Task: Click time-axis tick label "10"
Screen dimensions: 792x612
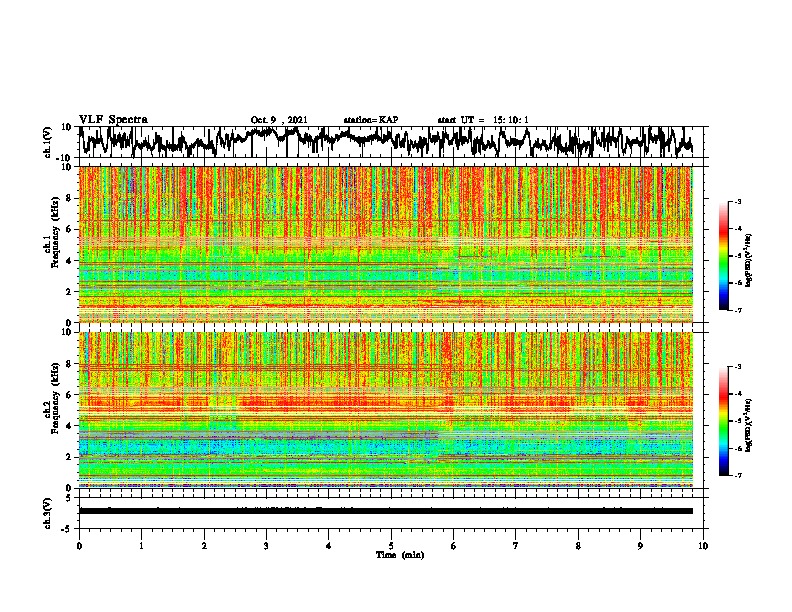Action: click(703, 546)
